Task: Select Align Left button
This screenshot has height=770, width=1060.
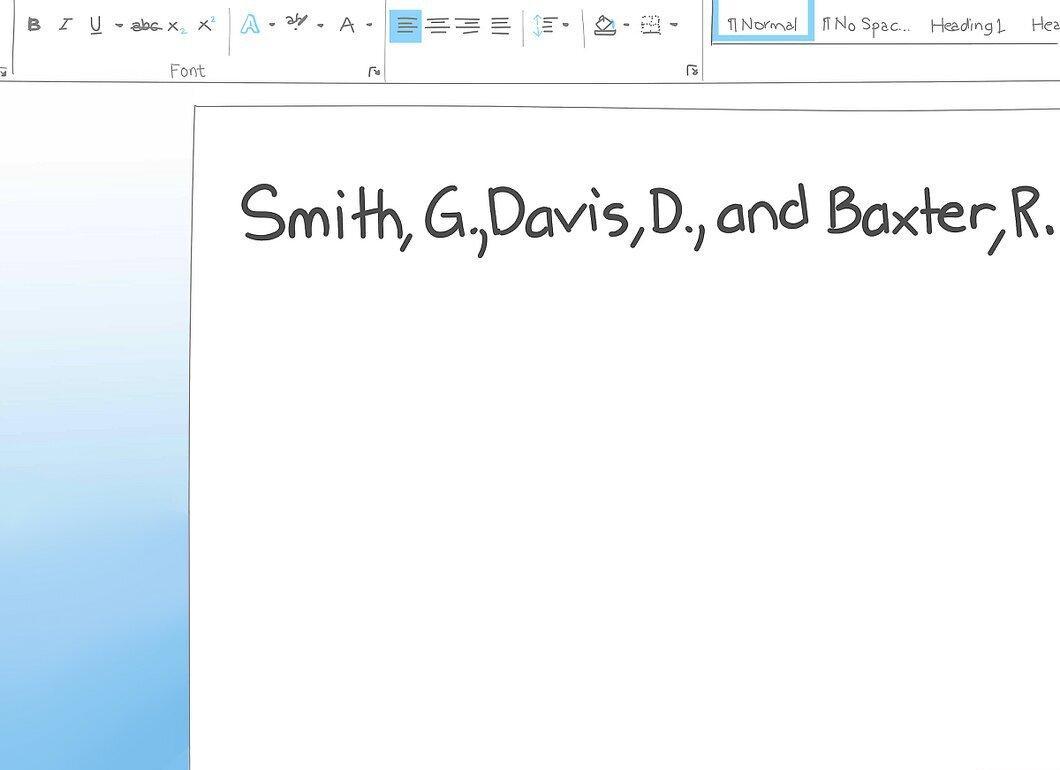Action: (x=406, y=26)
